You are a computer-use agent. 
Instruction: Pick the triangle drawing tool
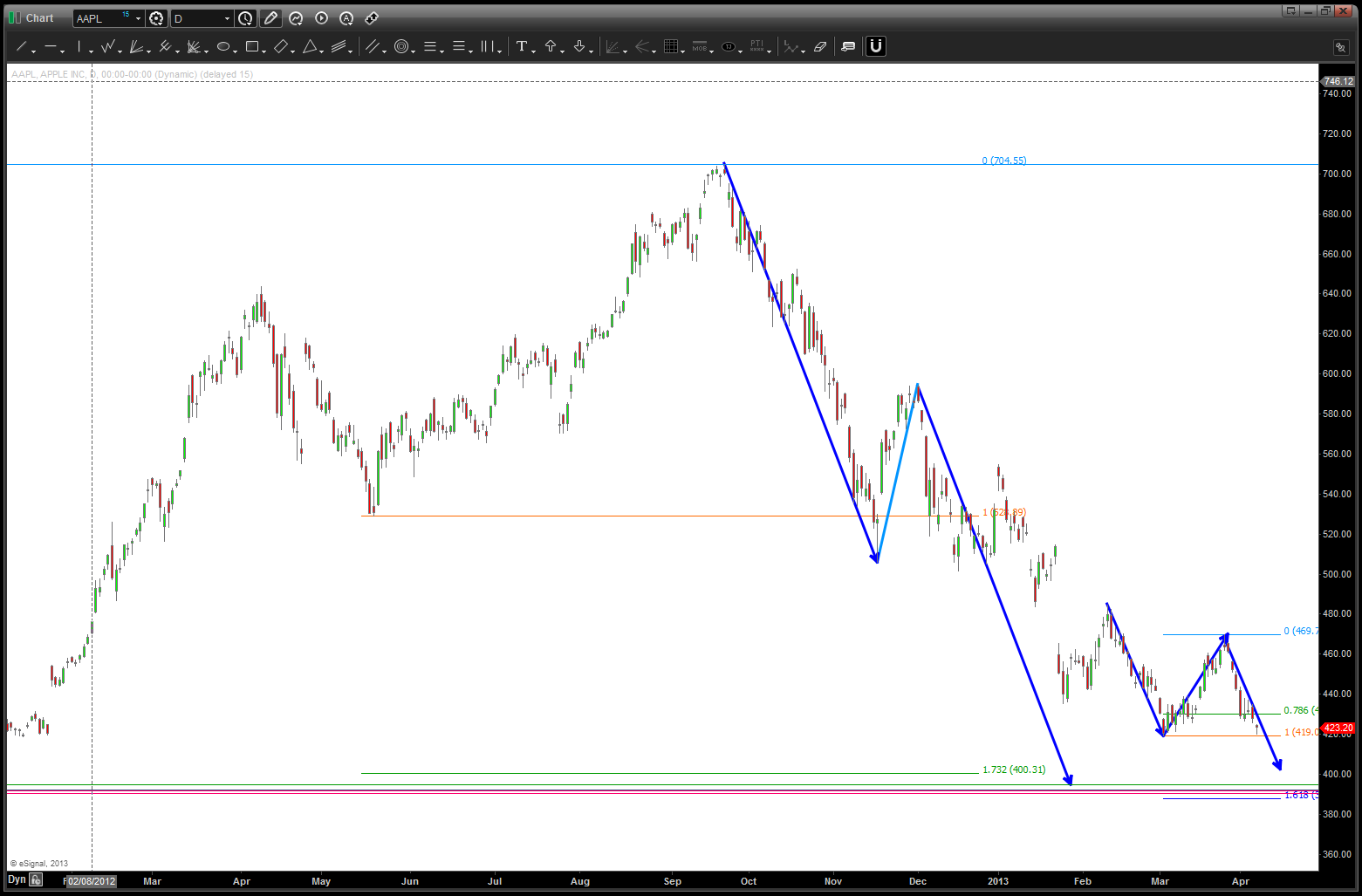coord(310,46)
